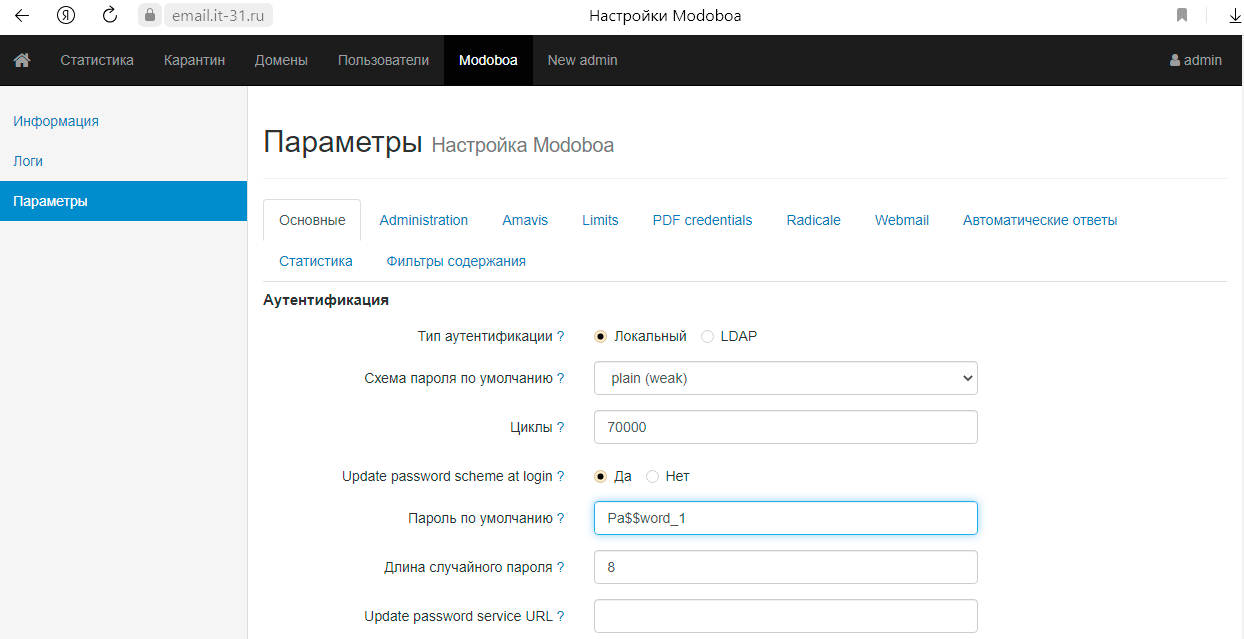Click the Yandex browser logo icon

(x=66, y=15)
